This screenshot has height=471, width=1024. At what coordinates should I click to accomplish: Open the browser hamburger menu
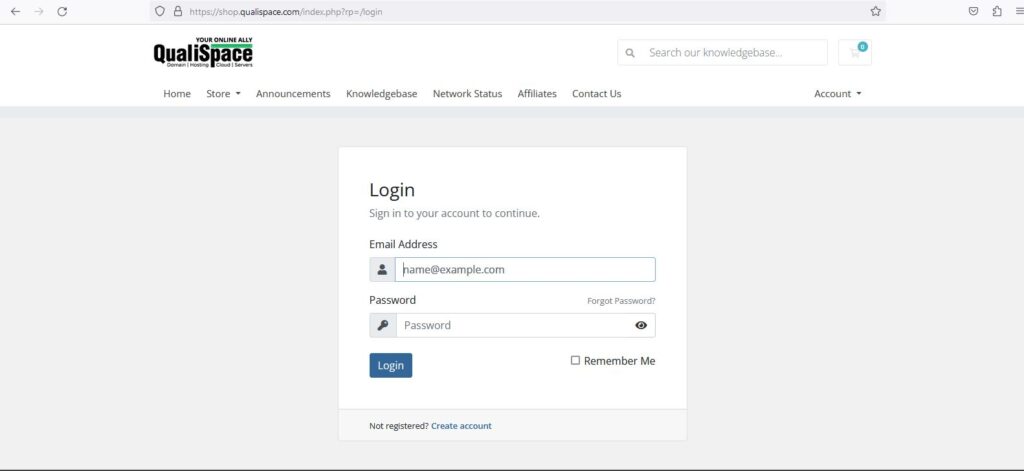click(x=1019, y=11)
